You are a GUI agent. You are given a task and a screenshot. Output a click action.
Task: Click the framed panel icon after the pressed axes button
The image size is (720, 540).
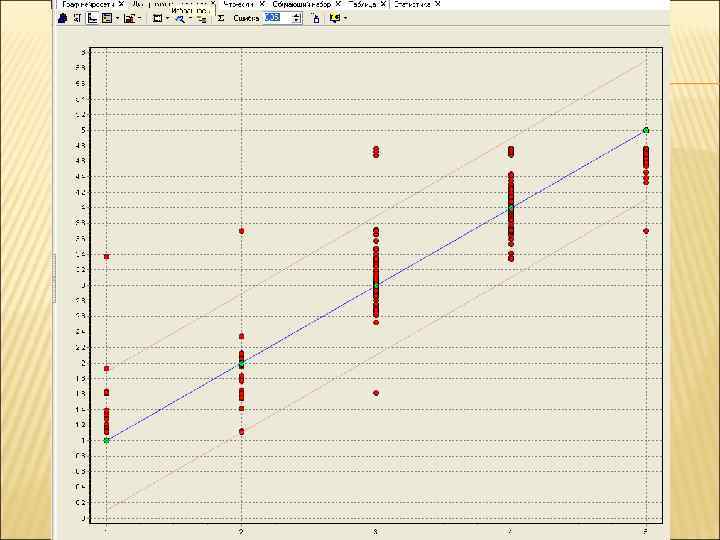(107, 18)
